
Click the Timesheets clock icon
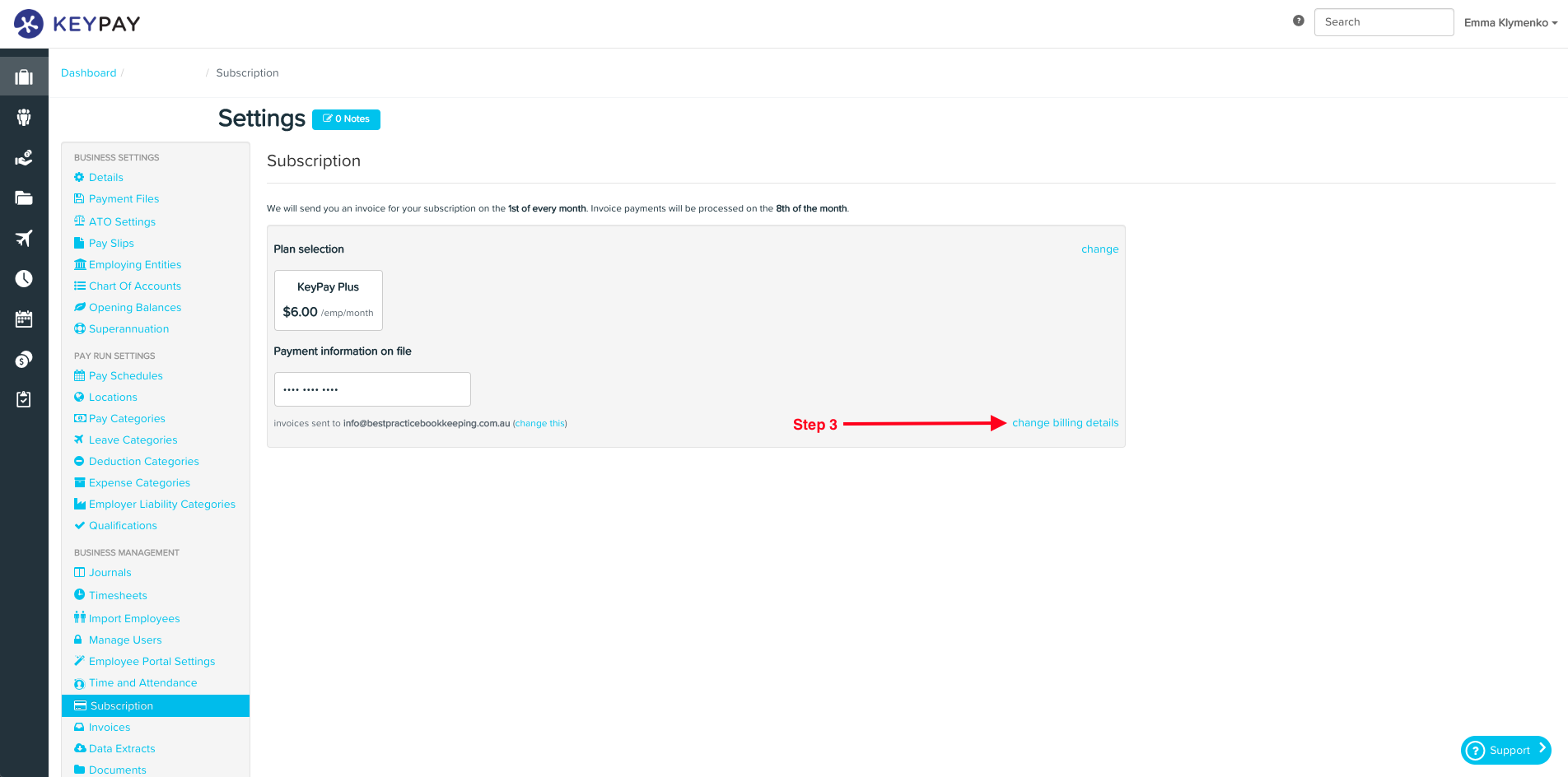click(x=79, y=594)
